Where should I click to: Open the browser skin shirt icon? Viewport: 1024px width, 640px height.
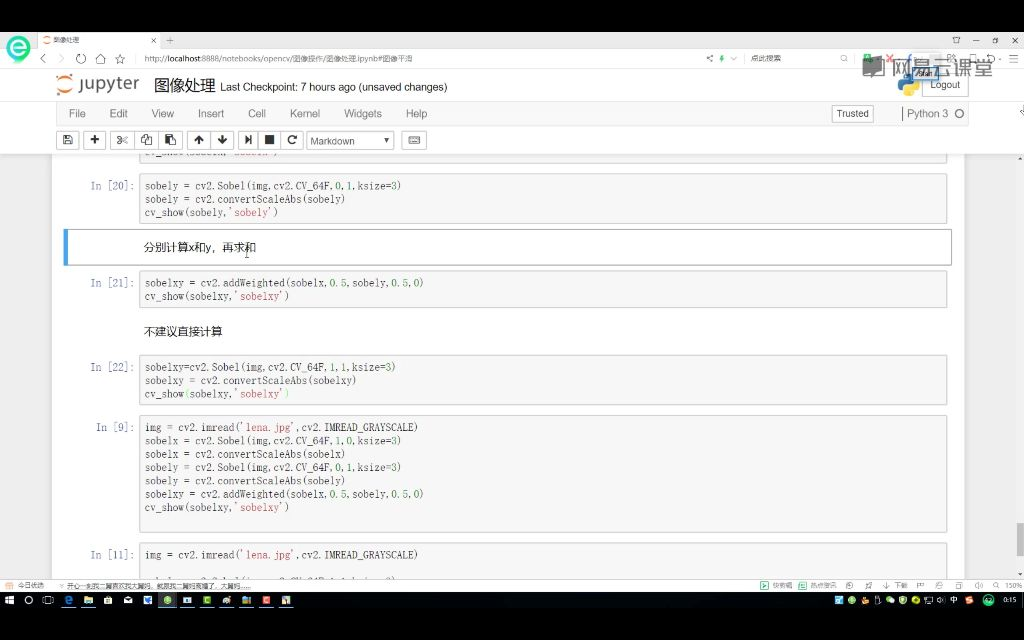click(956, 40)
